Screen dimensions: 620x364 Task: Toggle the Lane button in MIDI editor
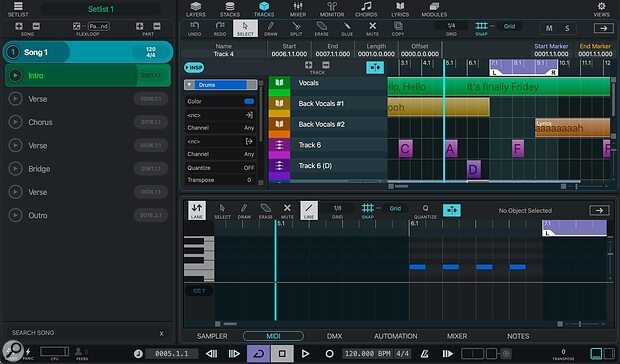197,210
